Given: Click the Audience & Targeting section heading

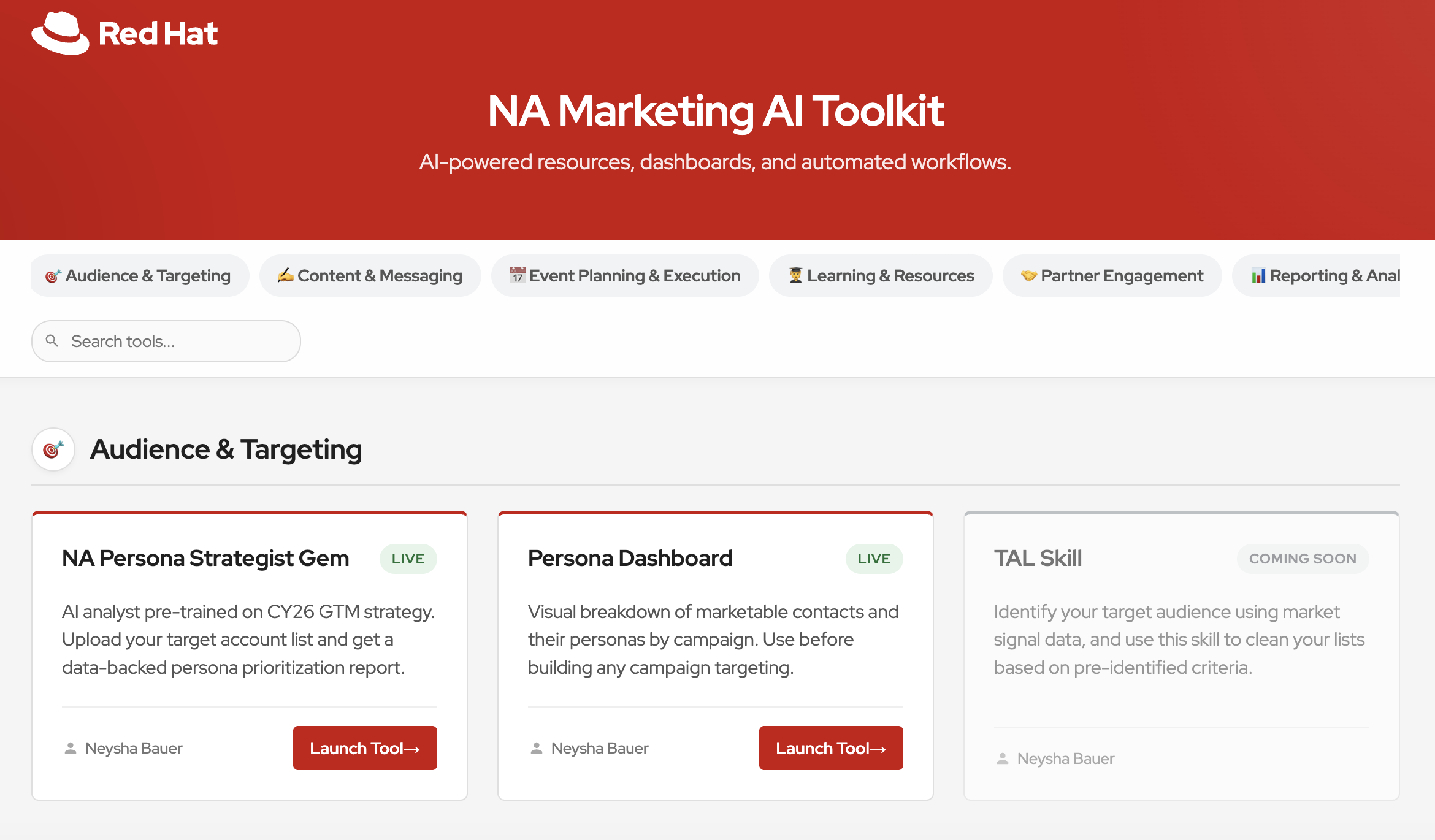Looking at the screenshot, I should pos(226,449).
